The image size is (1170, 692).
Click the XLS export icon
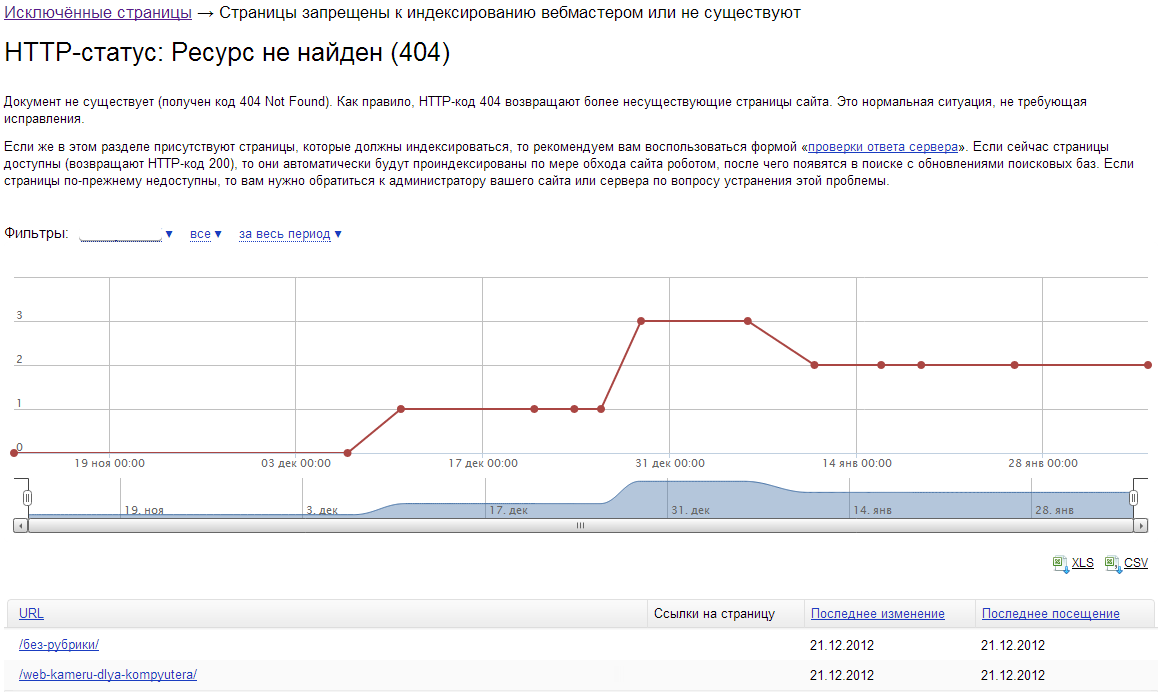coord(1060,564)
